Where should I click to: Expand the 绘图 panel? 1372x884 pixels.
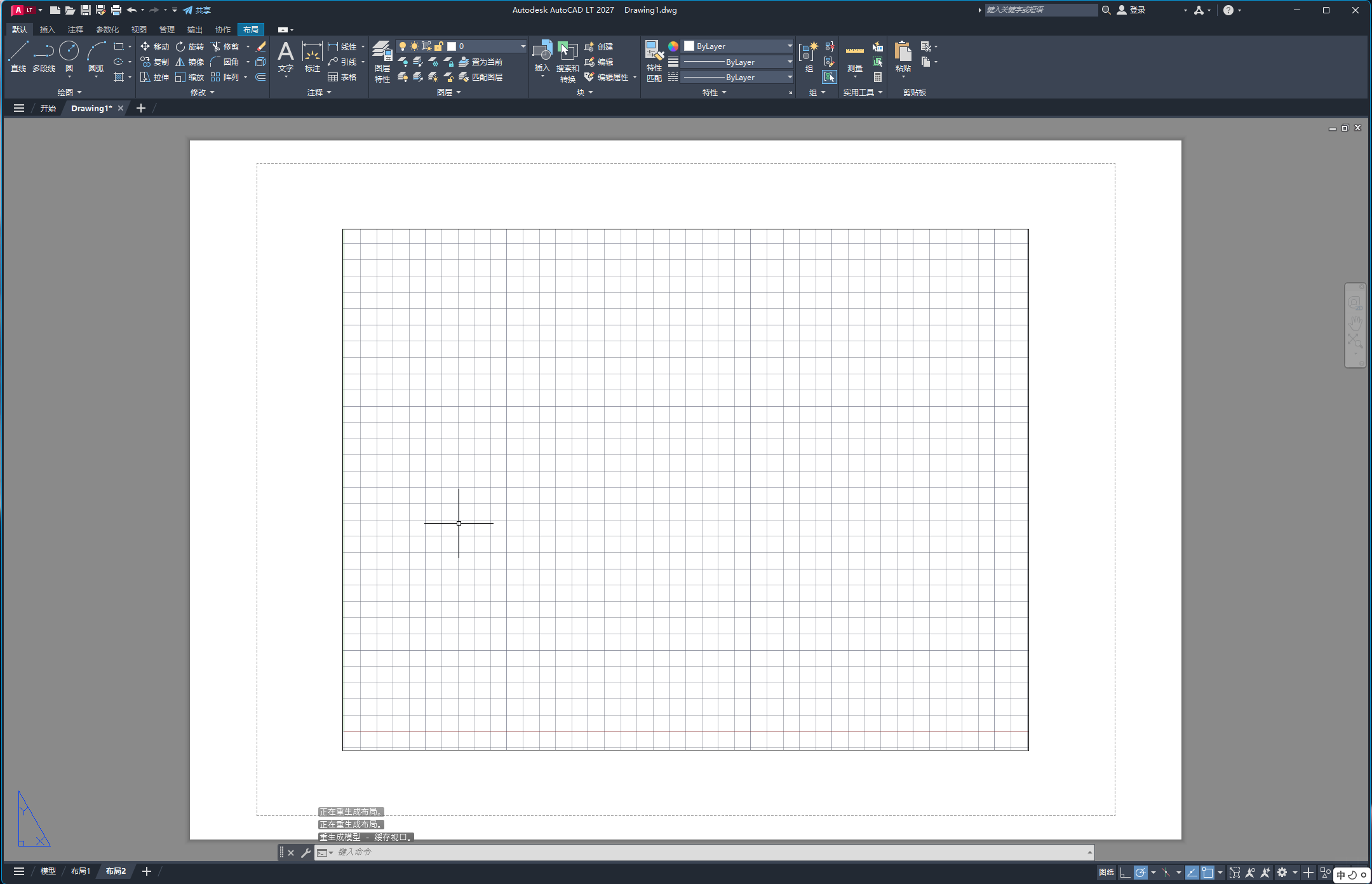click(x=69, y=93)
